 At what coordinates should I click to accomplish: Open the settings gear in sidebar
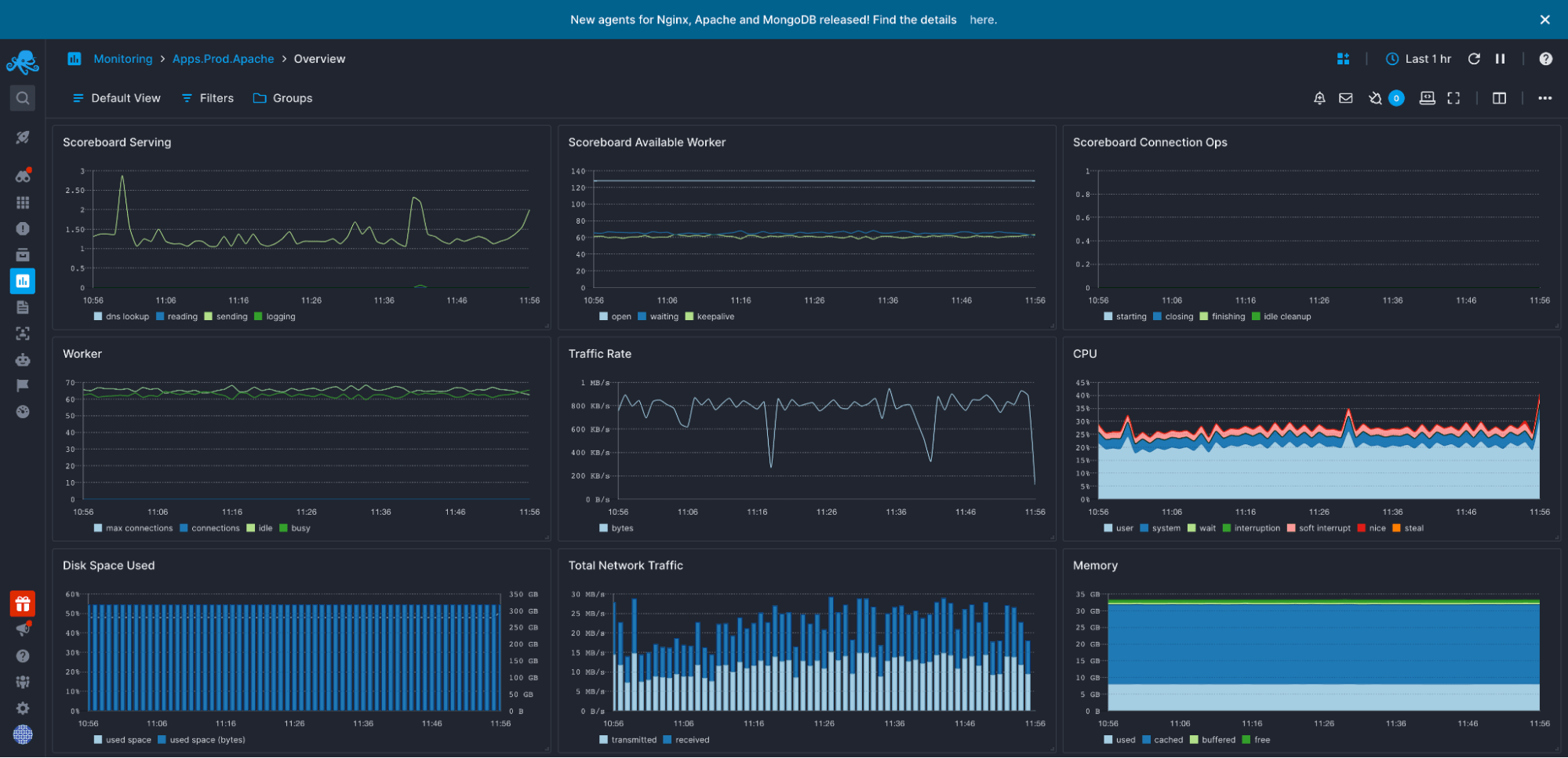[23, 708]
